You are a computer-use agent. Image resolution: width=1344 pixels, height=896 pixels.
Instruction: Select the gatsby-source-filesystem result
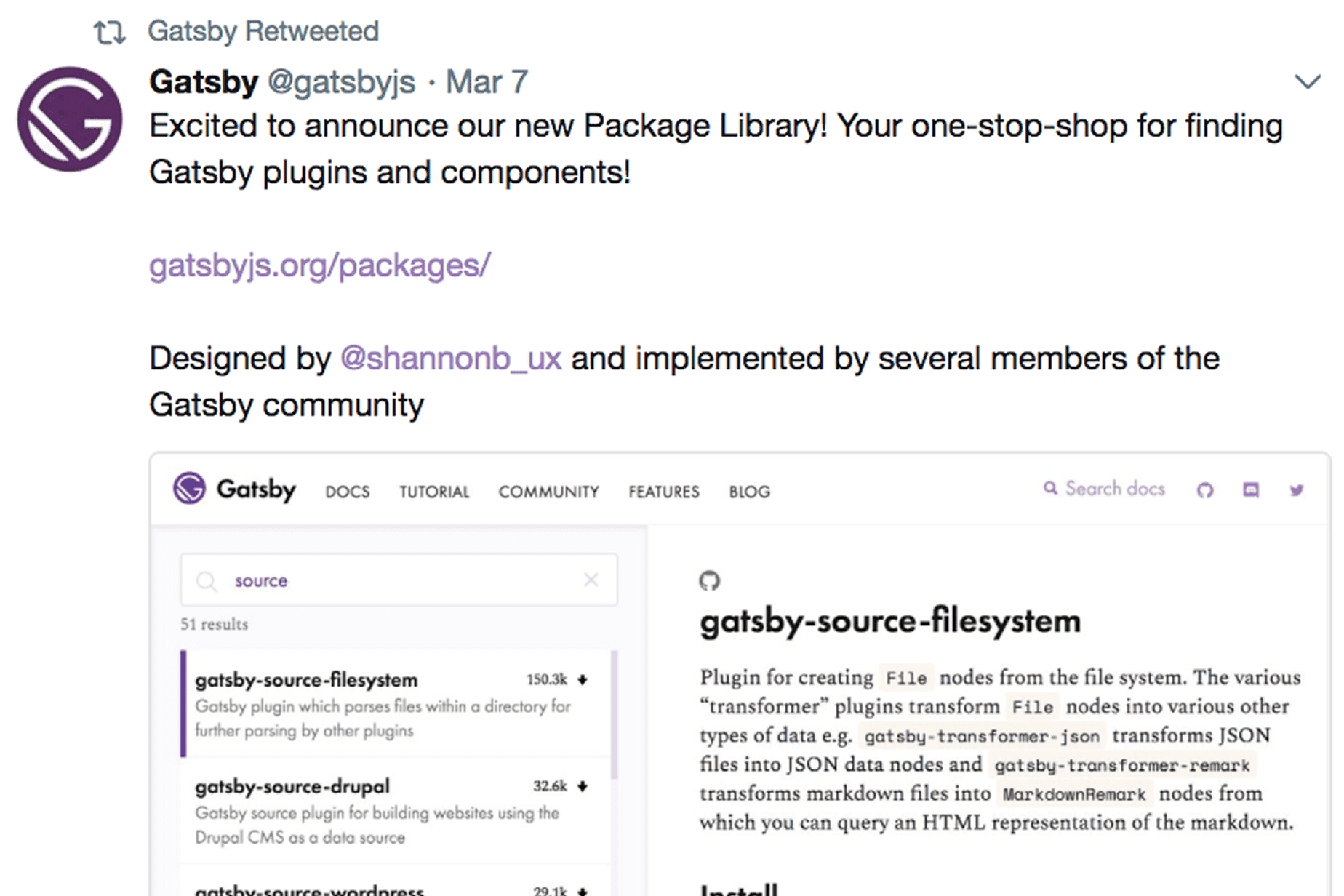(x=396, y=704)
